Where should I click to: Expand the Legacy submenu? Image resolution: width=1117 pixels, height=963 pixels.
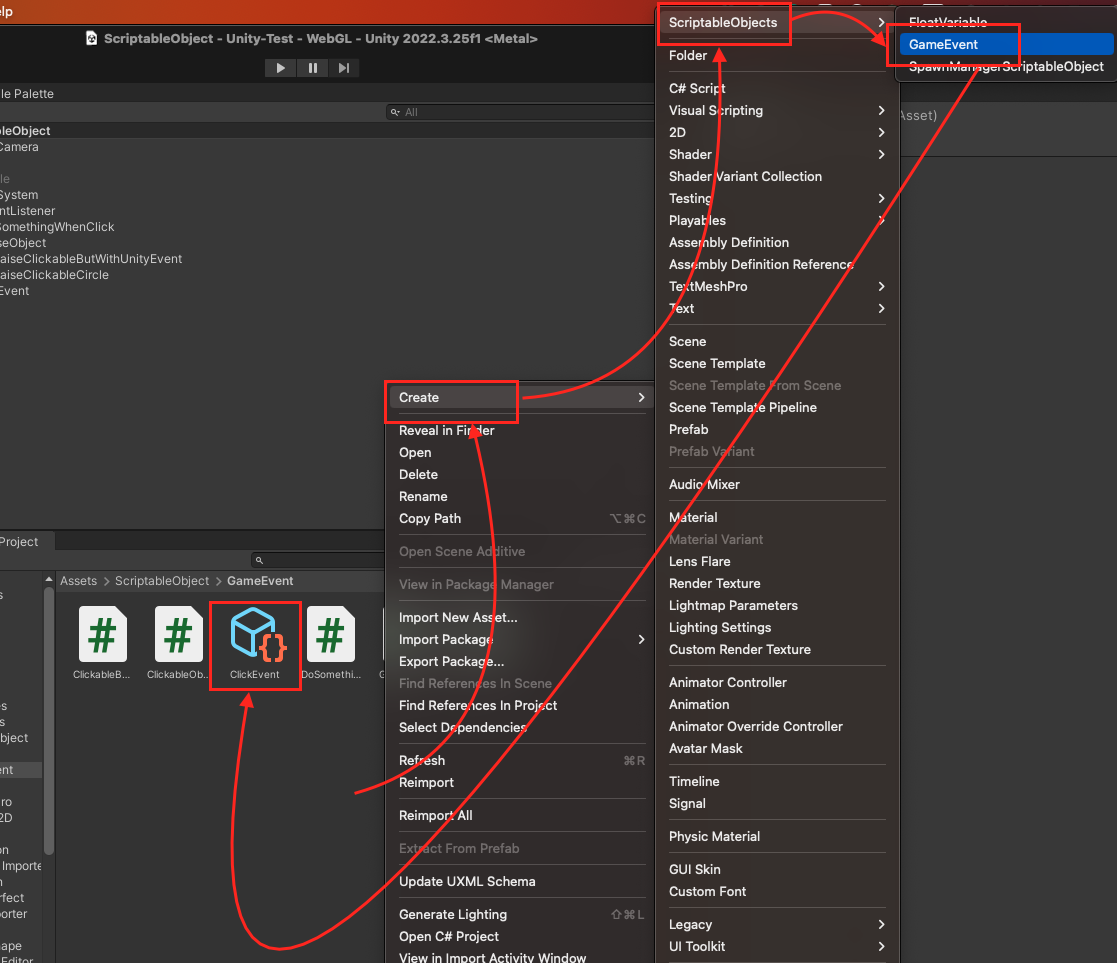coord(776,925)
